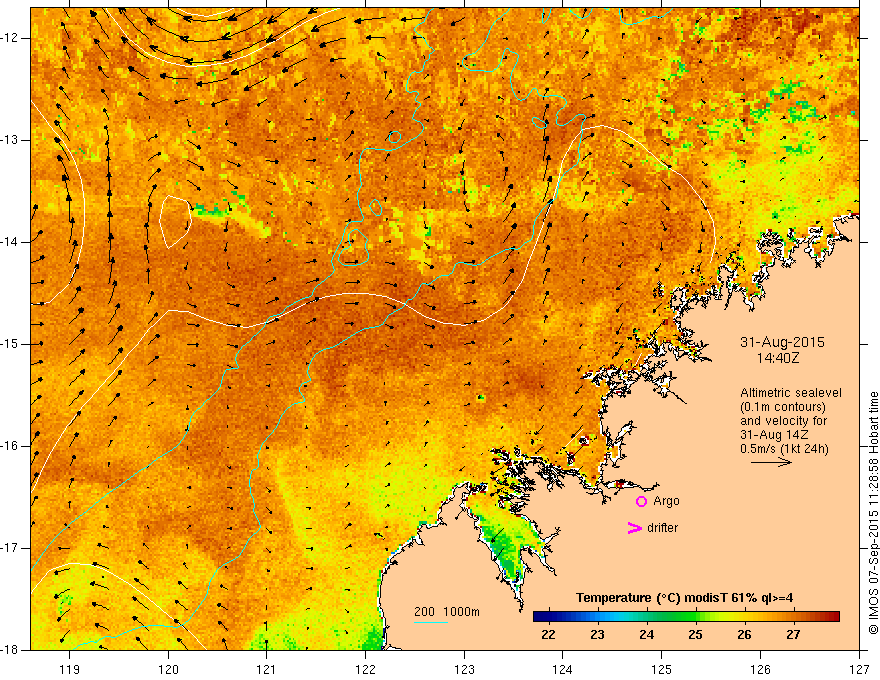Click longitude axis label 123
This screenshot has height=680, width=880.
coord(464,669)
